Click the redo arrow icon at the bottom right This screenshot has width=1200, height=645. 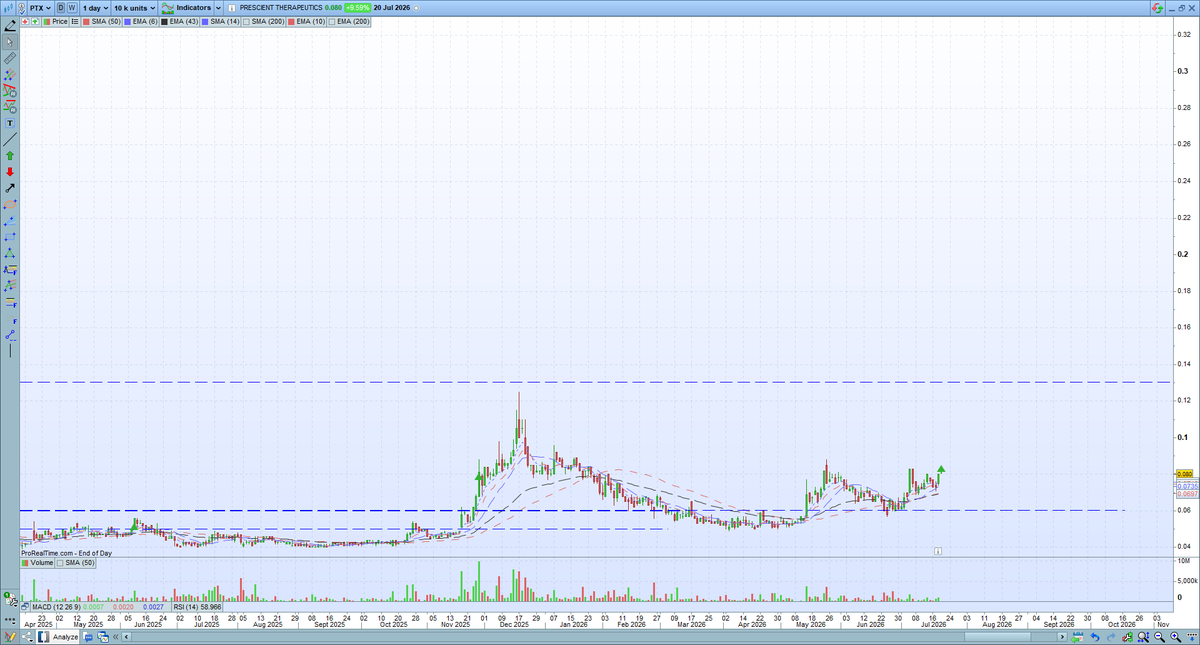coord(1111,637)
